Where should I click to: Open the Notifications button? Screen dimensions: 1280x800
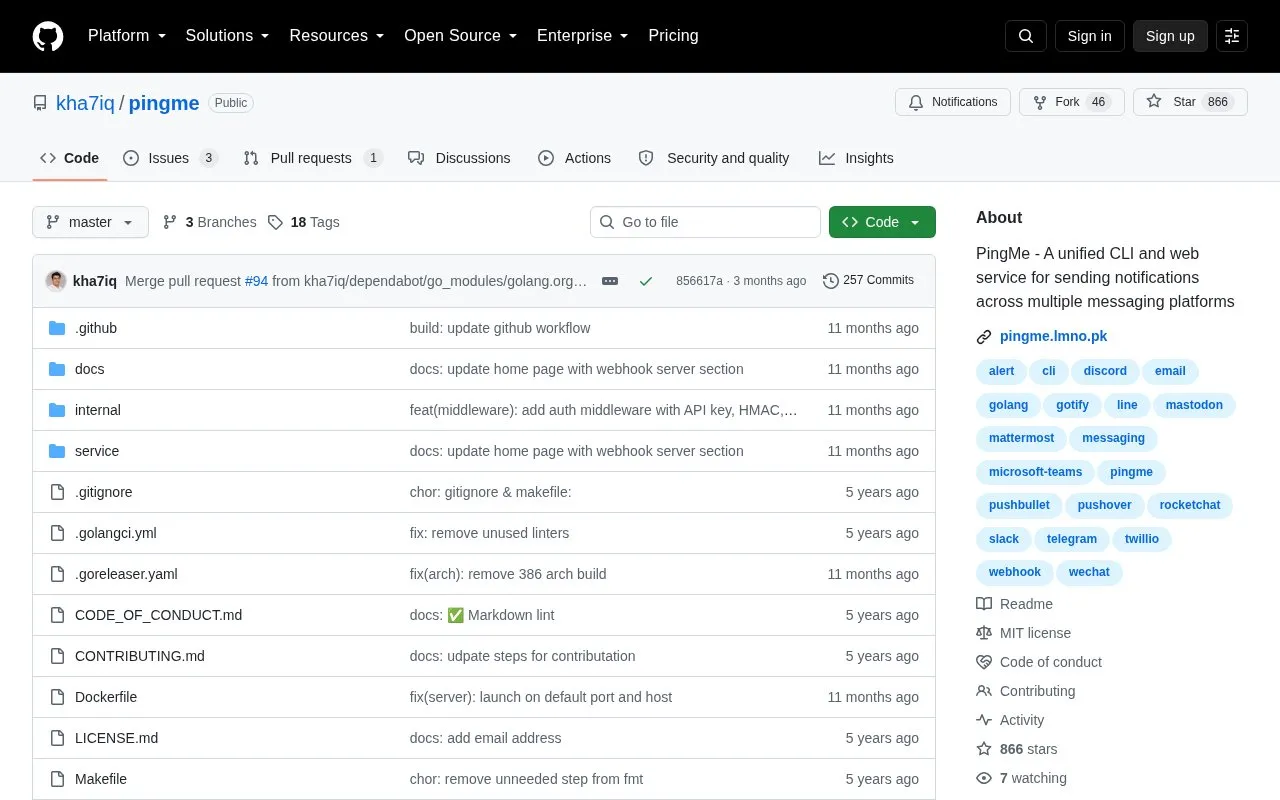click(x=953, y=102)
